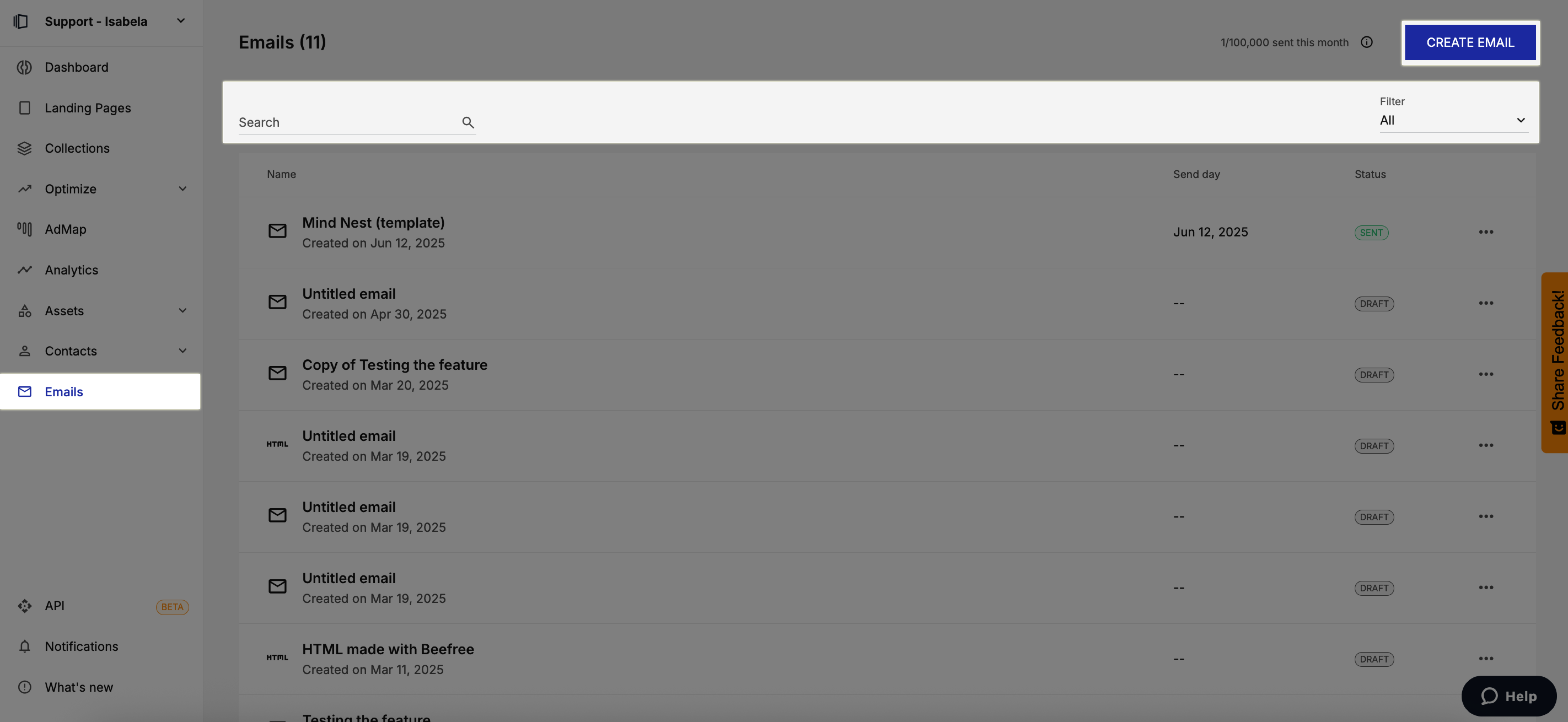
Task: Open the Share Feedback side tab
Action: 1554,363
